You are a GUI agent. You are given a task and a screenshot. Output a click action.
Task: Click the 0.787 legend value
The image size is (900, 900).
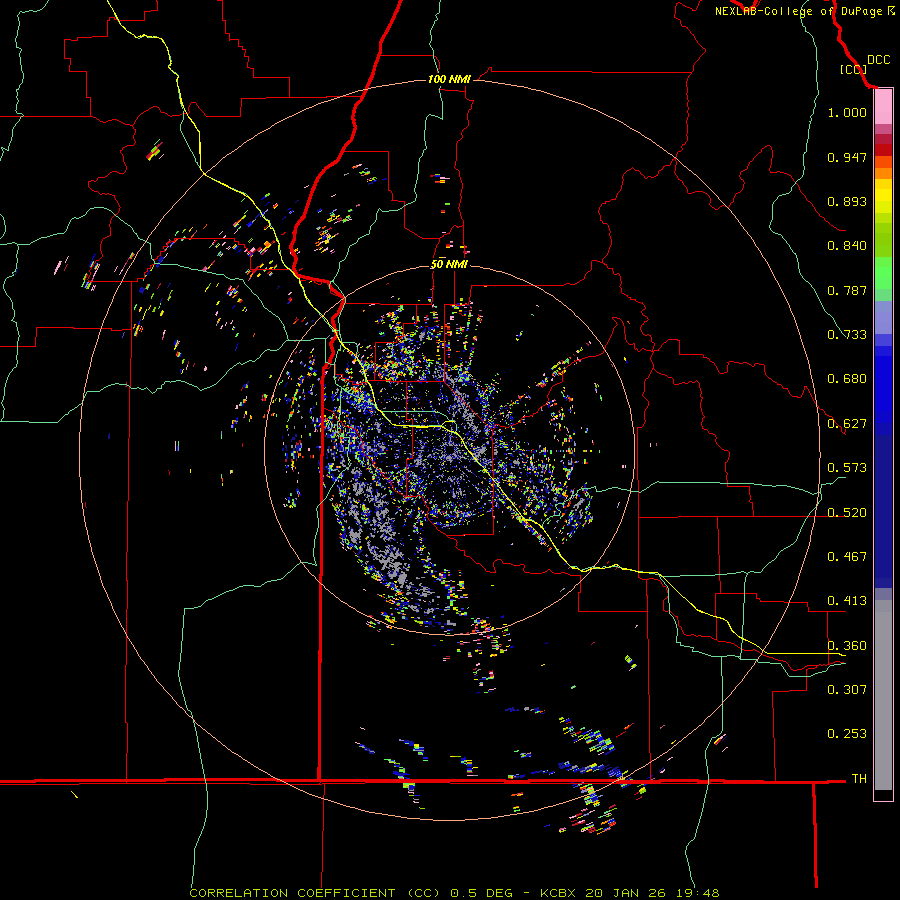coord(847,290)
